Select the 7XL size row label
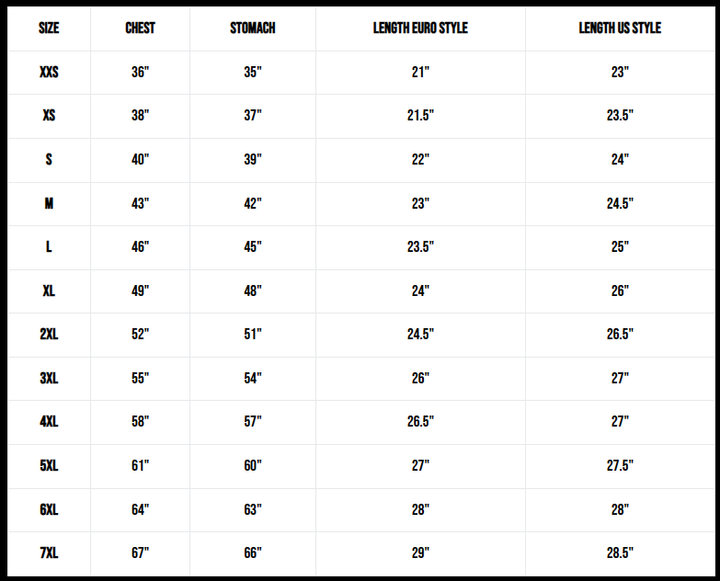Viewport: 720px width, 581px height. (x=49, y=553)
